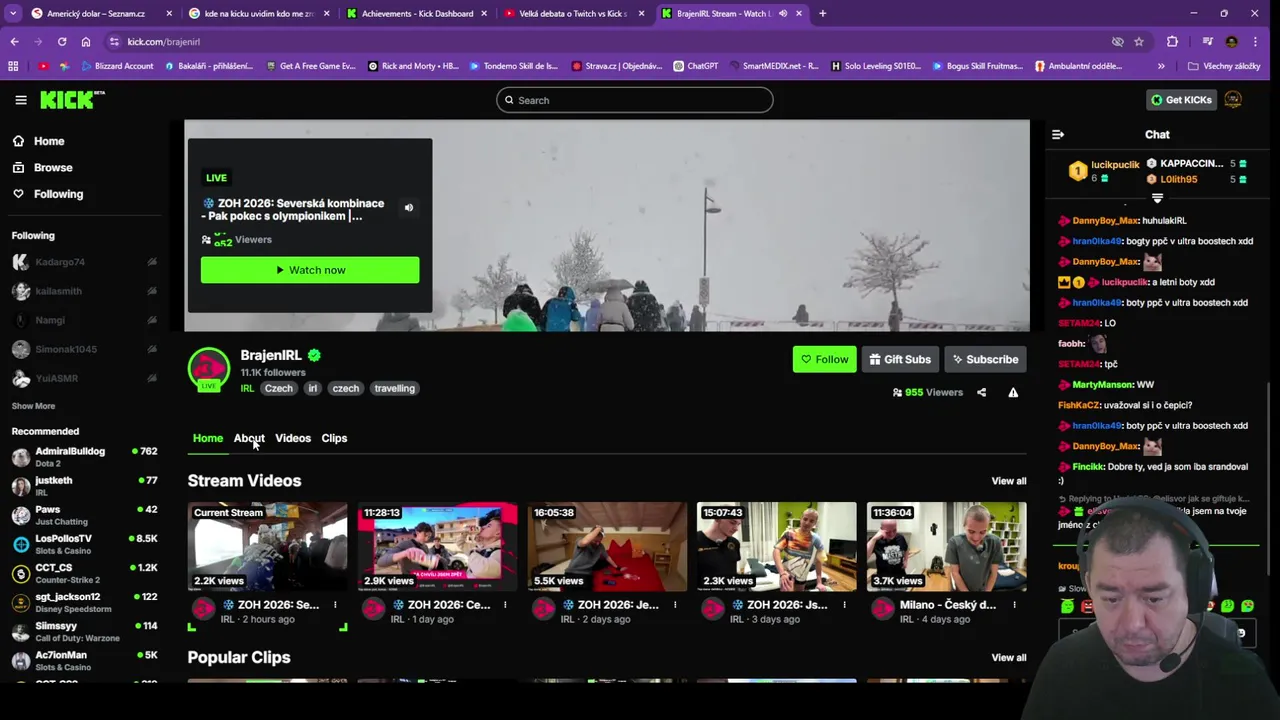Click the Get KICKs button

tap(1181, 100)
